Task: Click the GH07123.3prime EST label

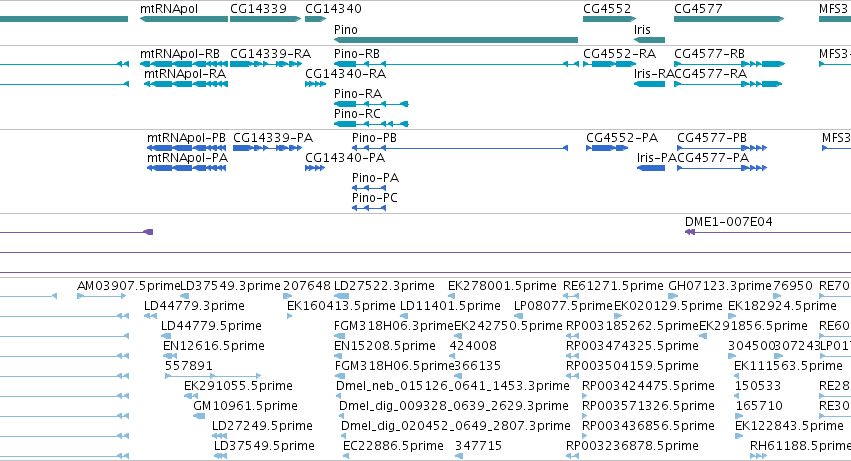Action: 720,286
